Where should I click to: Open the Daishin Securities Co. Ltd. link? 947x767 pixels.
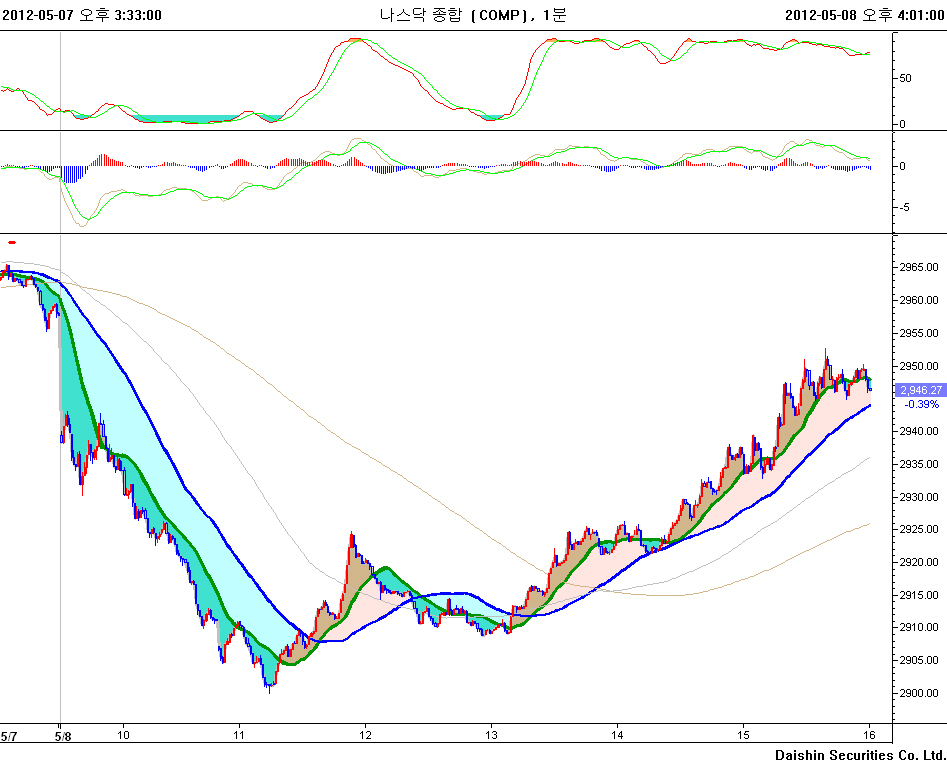pyautogui.click(x=859, y=754)
